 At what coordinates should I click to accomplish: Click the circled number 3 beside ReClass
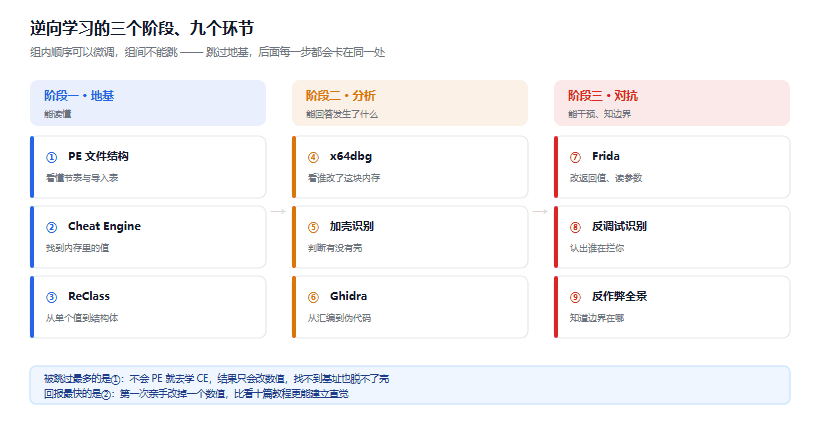(51, 297)
